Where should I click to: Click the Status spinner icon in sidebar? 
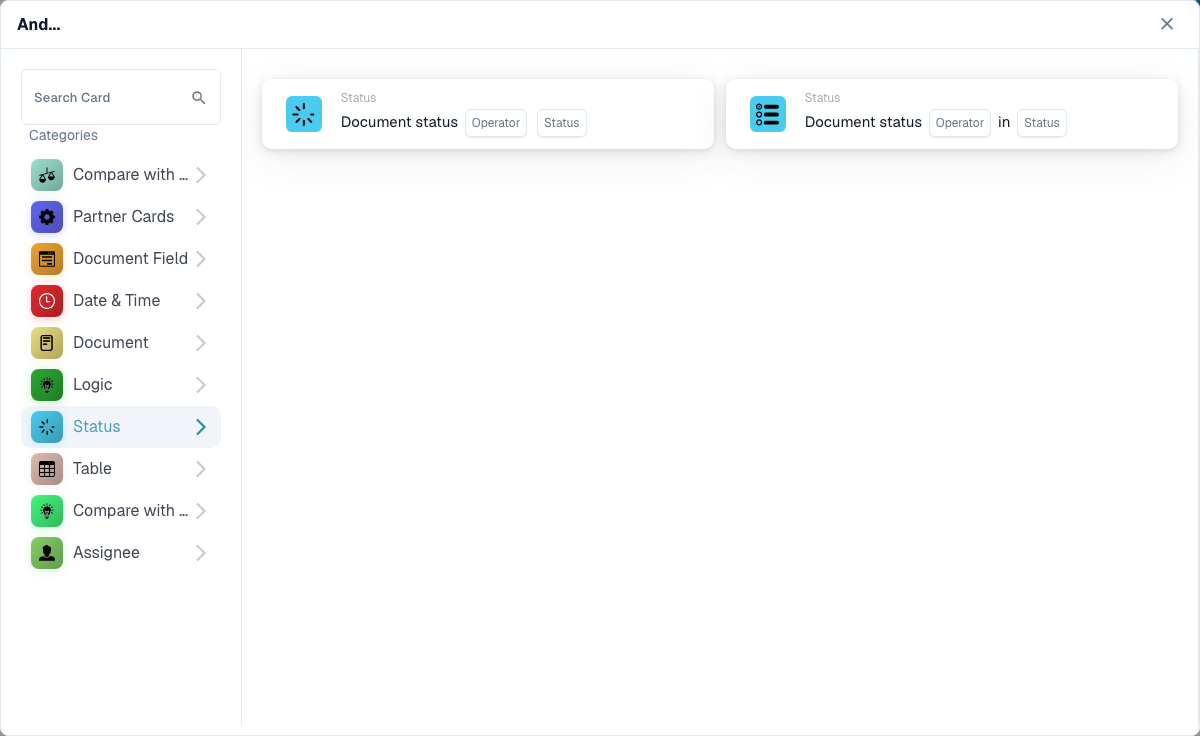(47, 427)
